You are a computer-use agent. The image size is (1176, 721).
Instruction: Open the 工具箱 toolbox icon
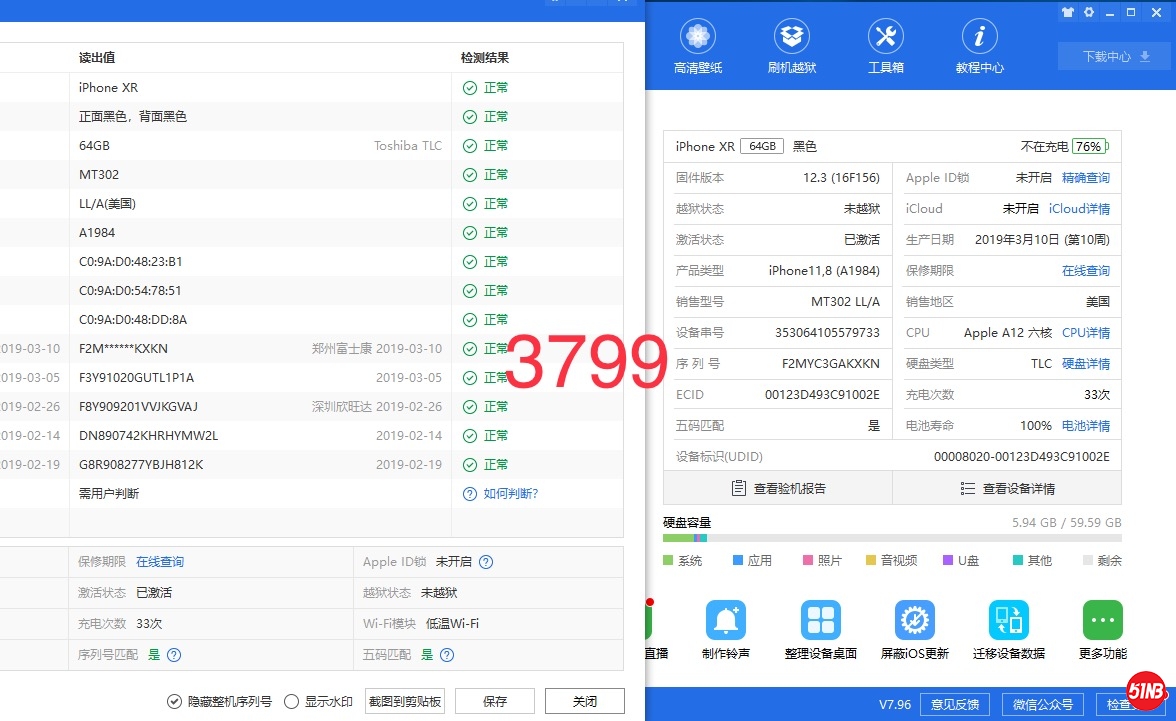[x=885, y=39]
